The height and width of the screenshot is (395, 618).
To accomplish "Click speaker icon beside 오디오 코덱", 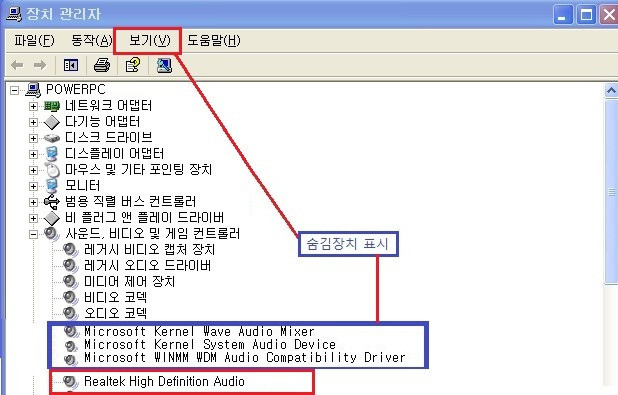I will click(x=71, y=313).
